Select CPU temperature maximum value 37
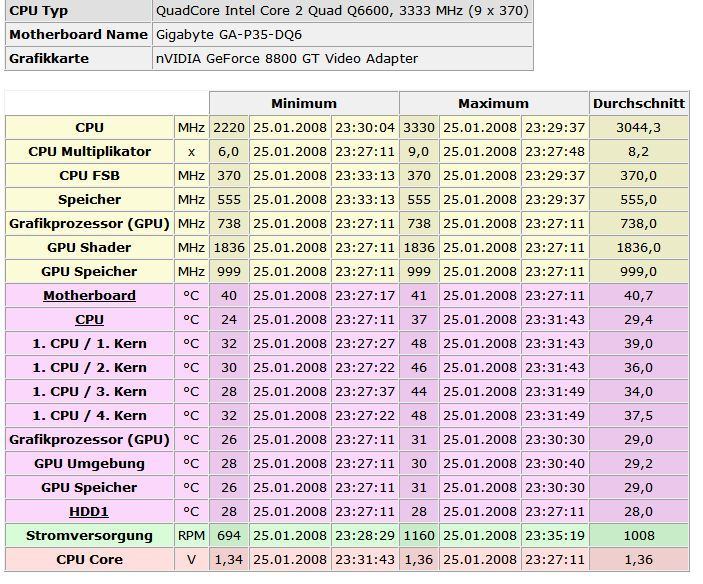703x584 pixels. tap(419, 320)
